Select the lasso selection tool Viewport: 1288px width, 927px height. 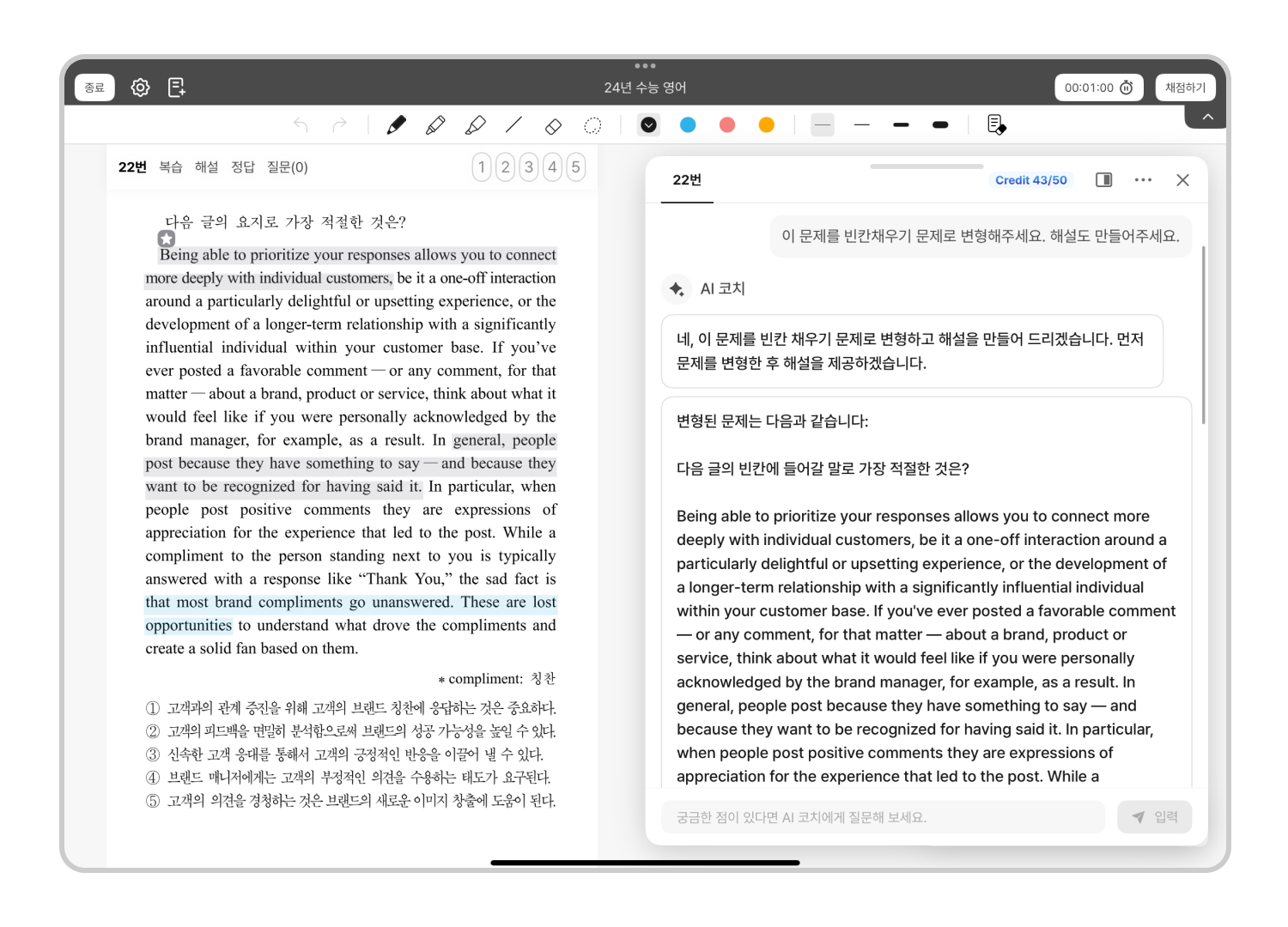coord(592,125)
